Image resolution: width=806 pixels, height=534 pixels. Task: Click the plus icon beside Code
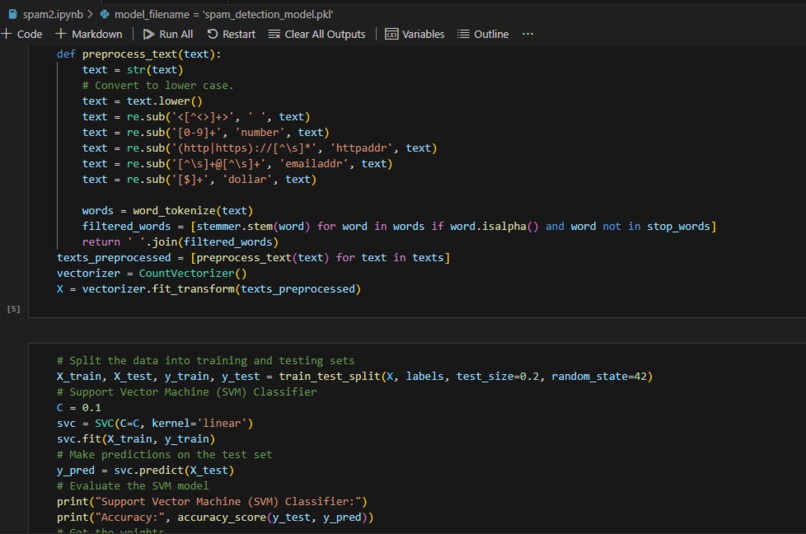(x=7, y=34)
